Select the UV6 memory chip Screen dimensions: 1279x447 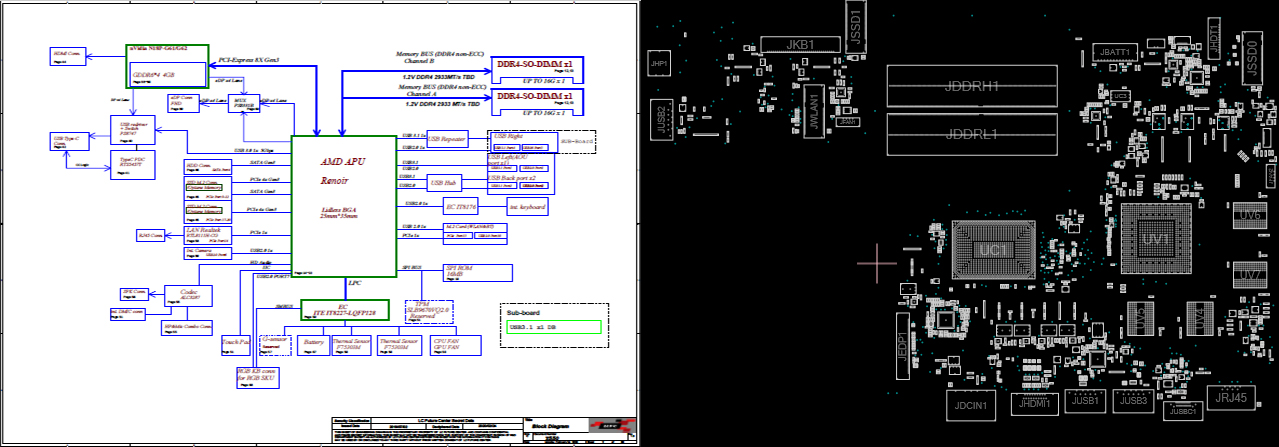click(1249, 215)
